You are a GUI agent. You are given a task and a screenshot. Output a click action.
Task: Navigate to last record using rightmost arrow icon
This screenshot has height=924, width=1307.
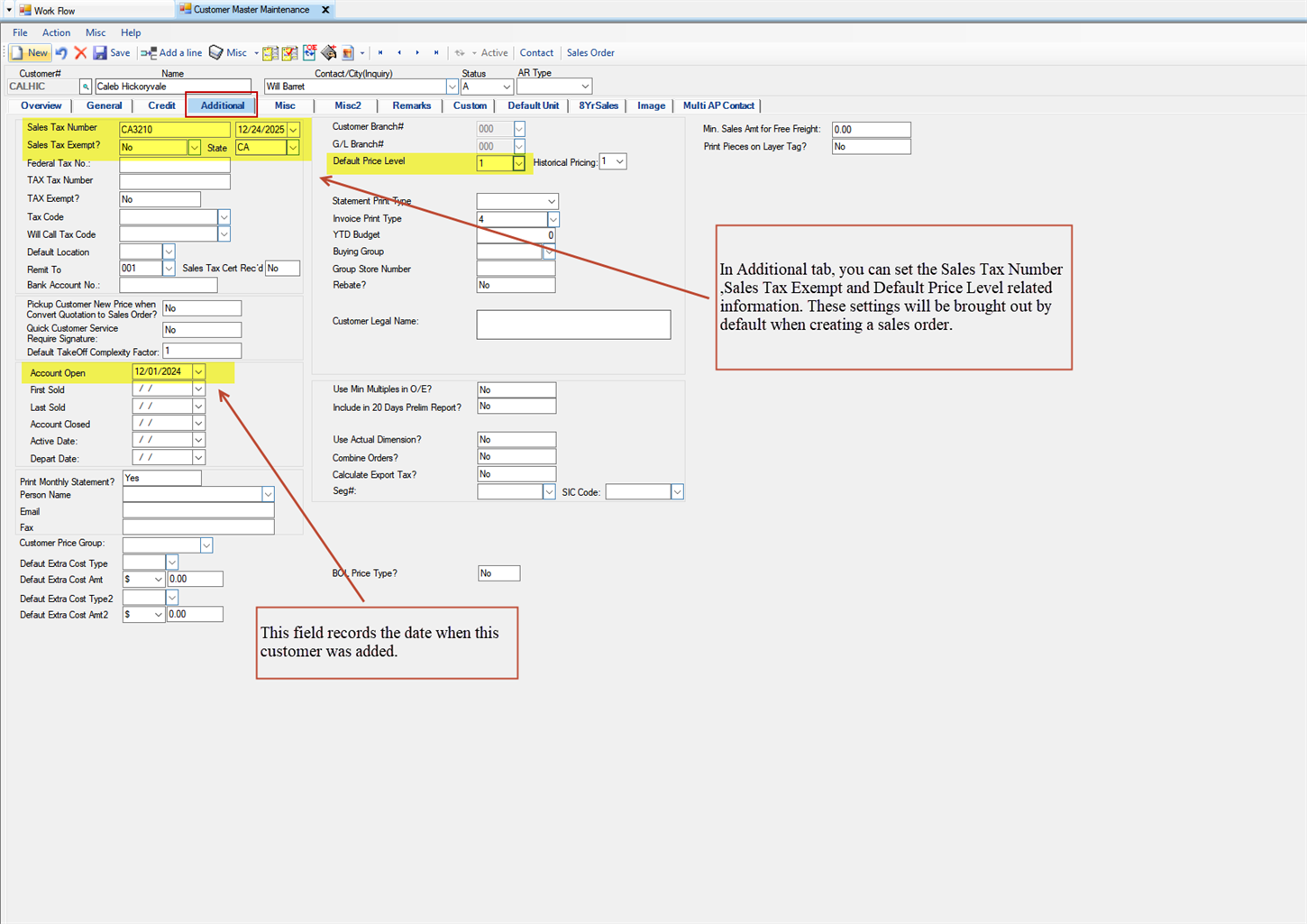(436, 52)
